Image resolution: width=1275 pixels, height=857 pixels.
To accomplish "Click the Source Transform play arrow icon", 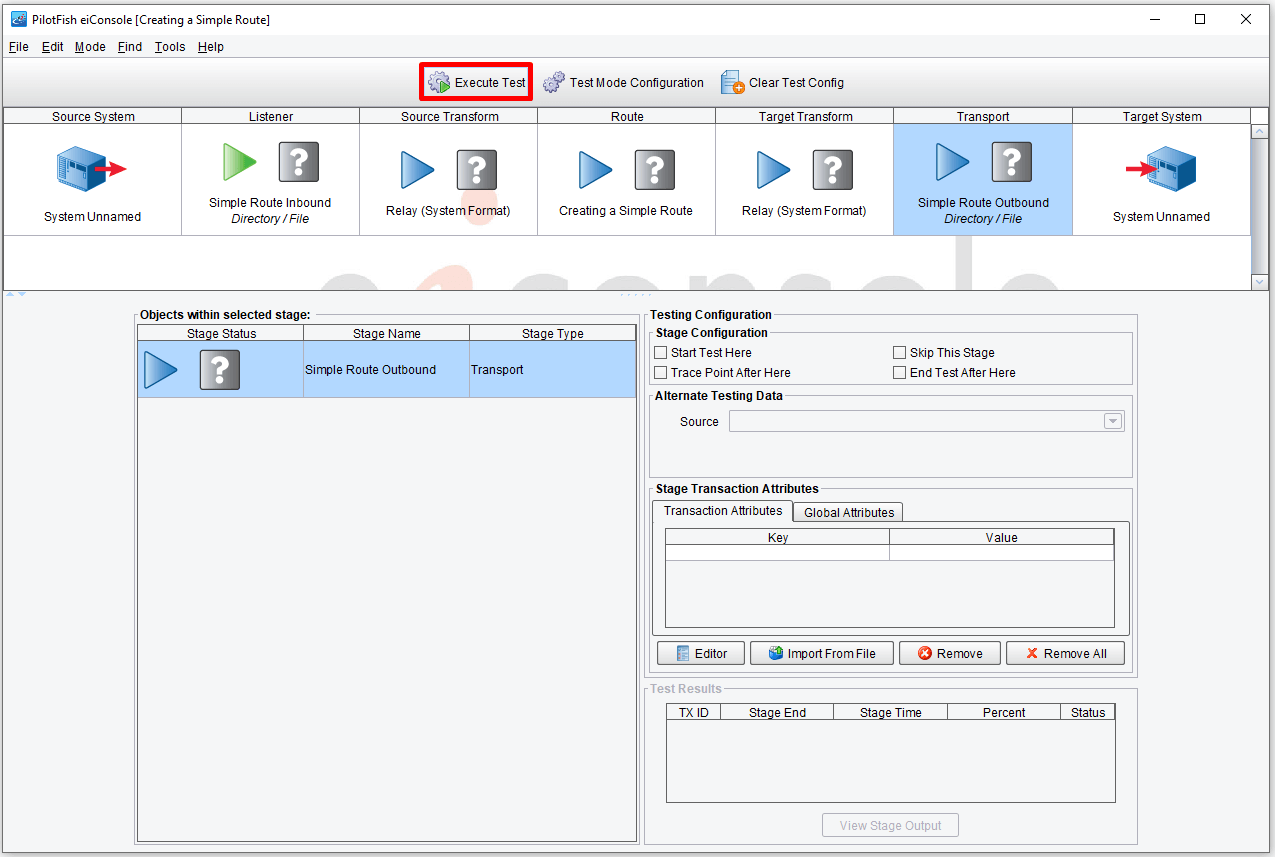I will click(418, 170).
